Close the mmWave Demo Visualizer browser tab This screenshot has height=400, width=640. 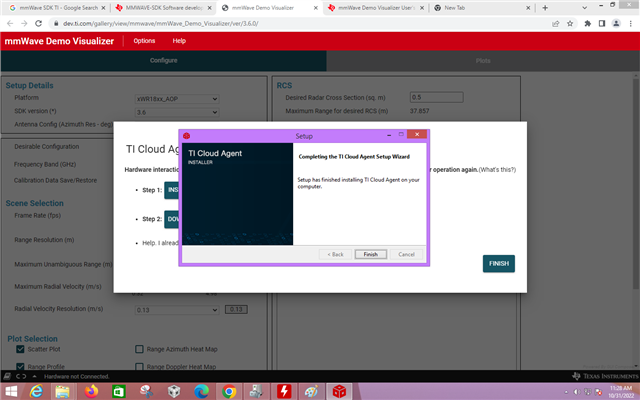[x=316, y=8]
